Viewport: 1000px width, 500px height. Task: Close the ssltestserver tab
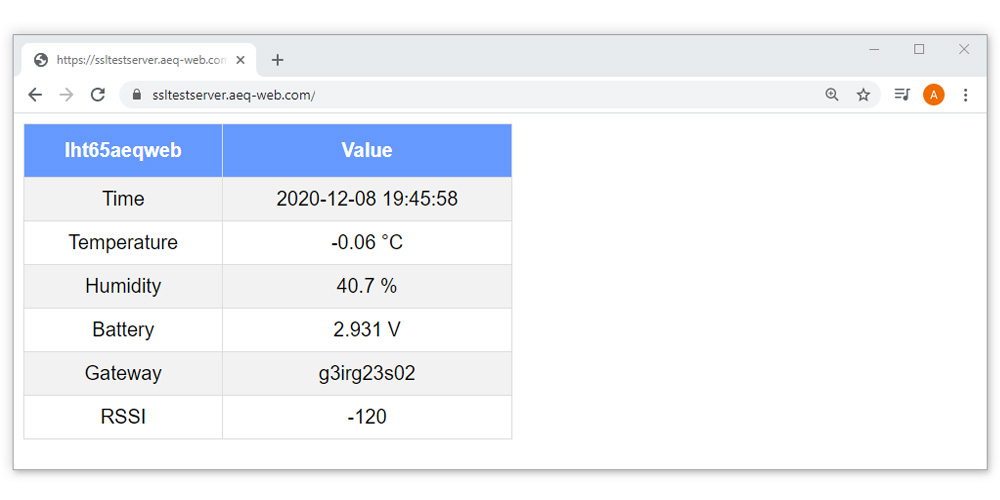point(240,60)
